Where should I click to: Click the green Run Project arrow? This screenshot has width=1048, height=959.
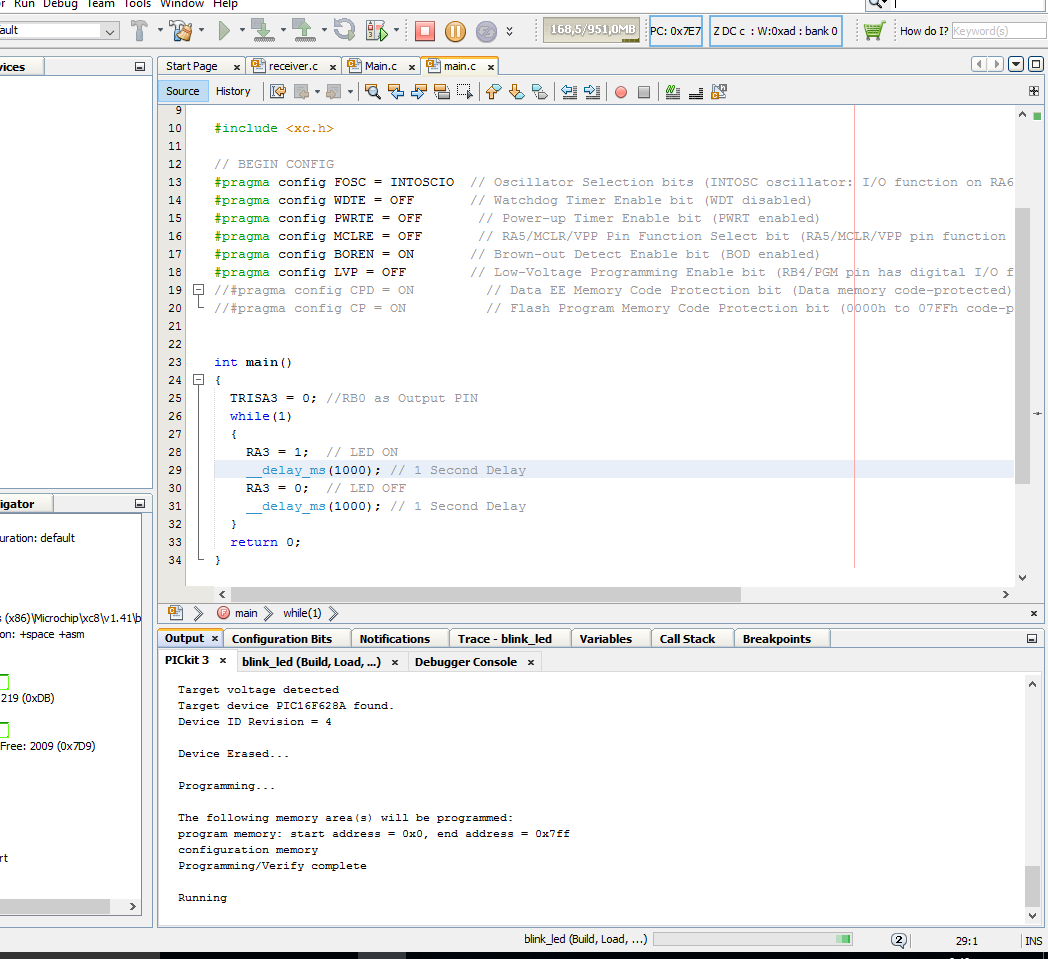click(x=224, y=31)
